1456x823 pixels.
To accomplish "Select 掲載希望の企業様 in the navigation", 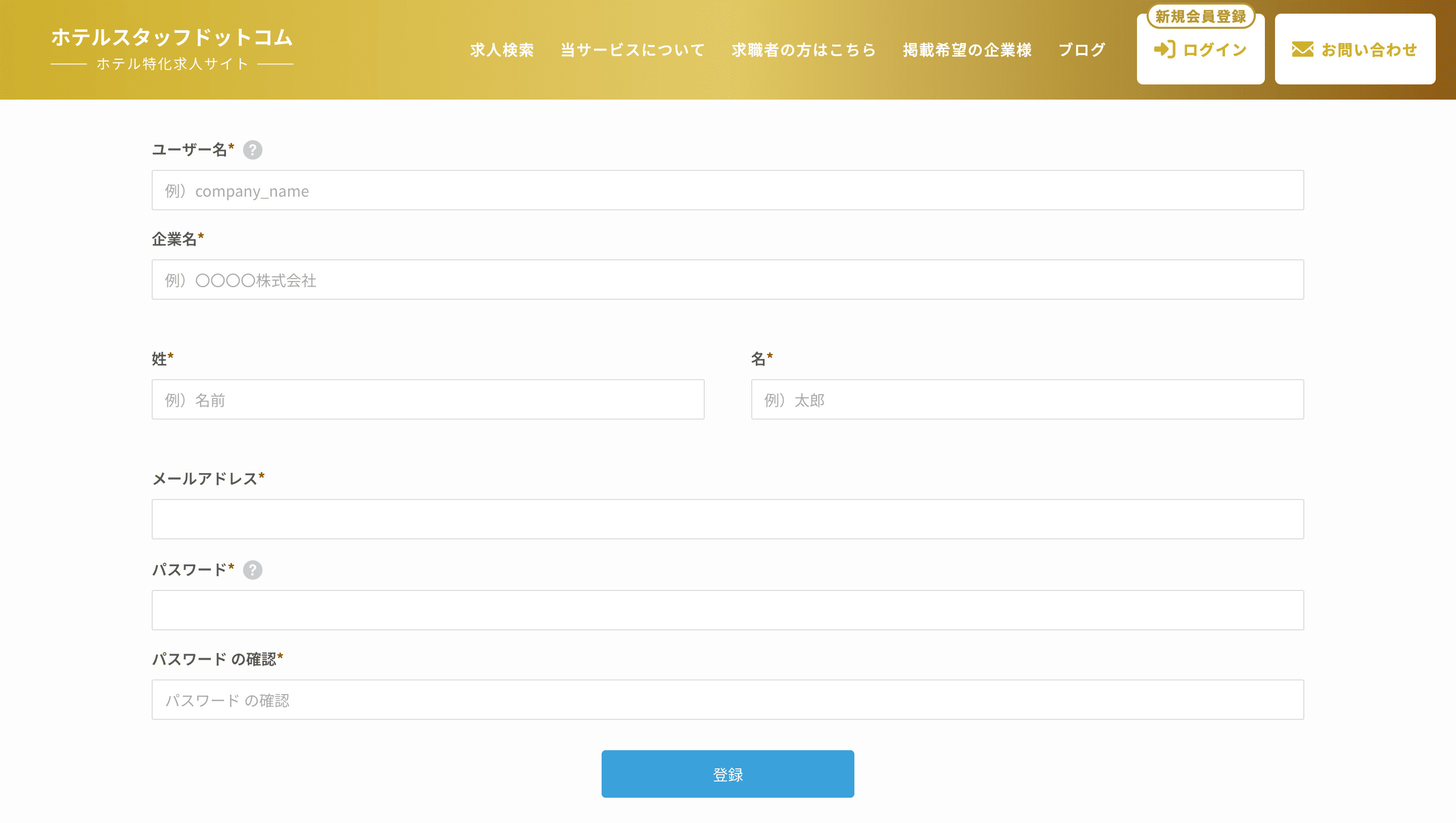I will tap(967, 50).
